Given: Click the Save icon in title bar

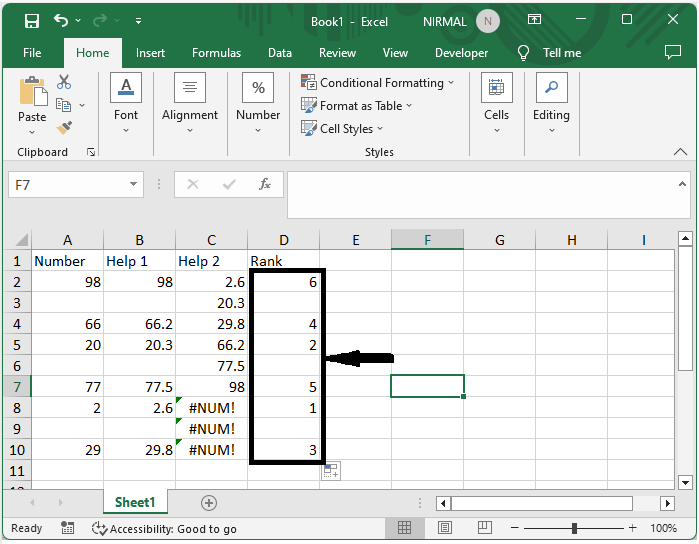Looking at the screenshot, I should pos(31,21).
